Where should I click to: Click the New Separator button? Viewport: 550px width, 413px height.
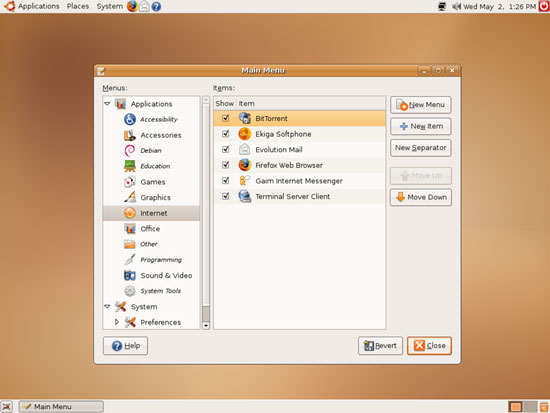pyautogui.click(x=421, y=148)
